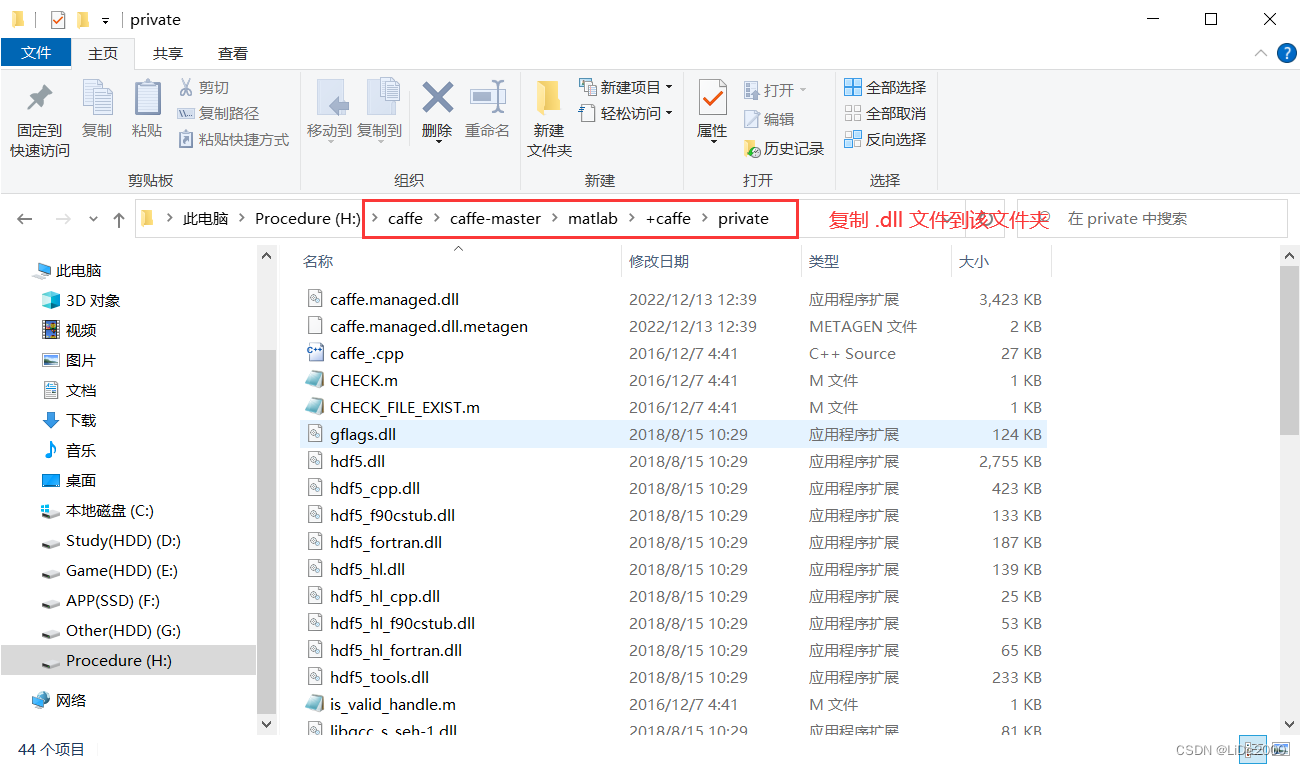The width and height of the screenshot is (1301, 765).
Task: Click the Copy ribbon icon
Action: click(x=97, y=98)
